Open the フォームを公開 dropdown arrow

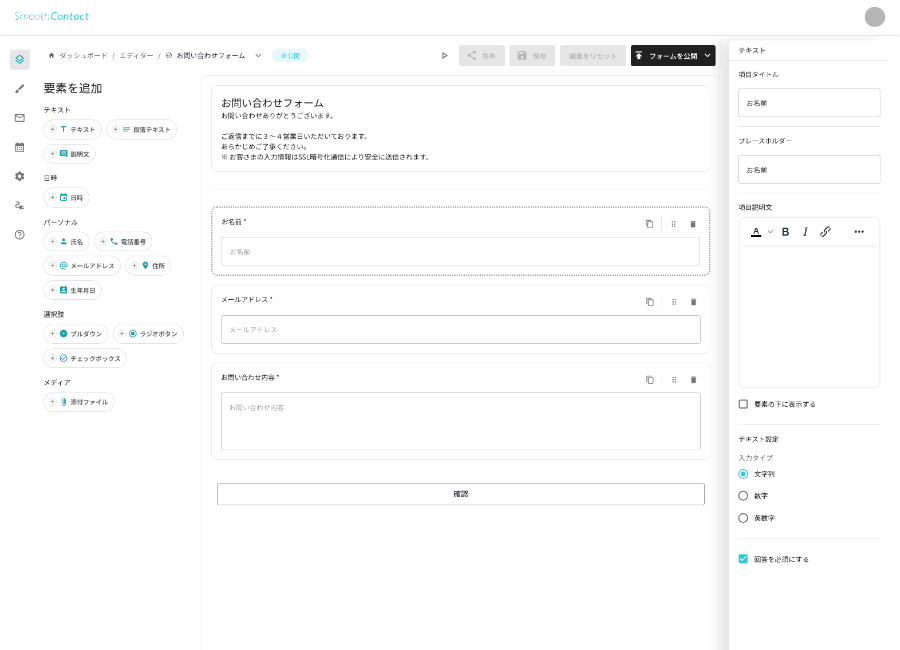coord(708,56)
